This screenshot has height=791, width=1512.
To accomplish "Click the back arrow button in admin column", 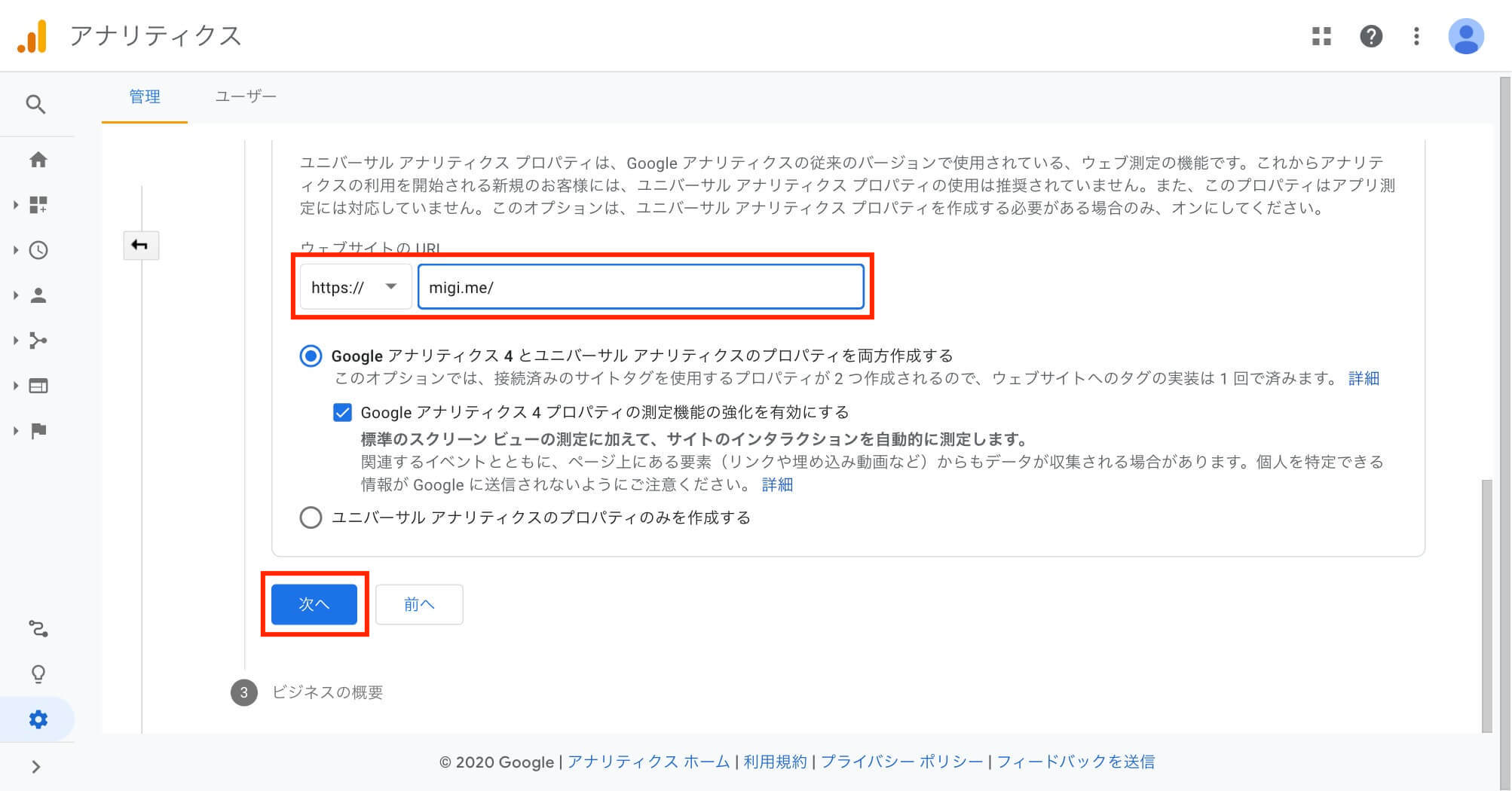I will pos(141,246).
